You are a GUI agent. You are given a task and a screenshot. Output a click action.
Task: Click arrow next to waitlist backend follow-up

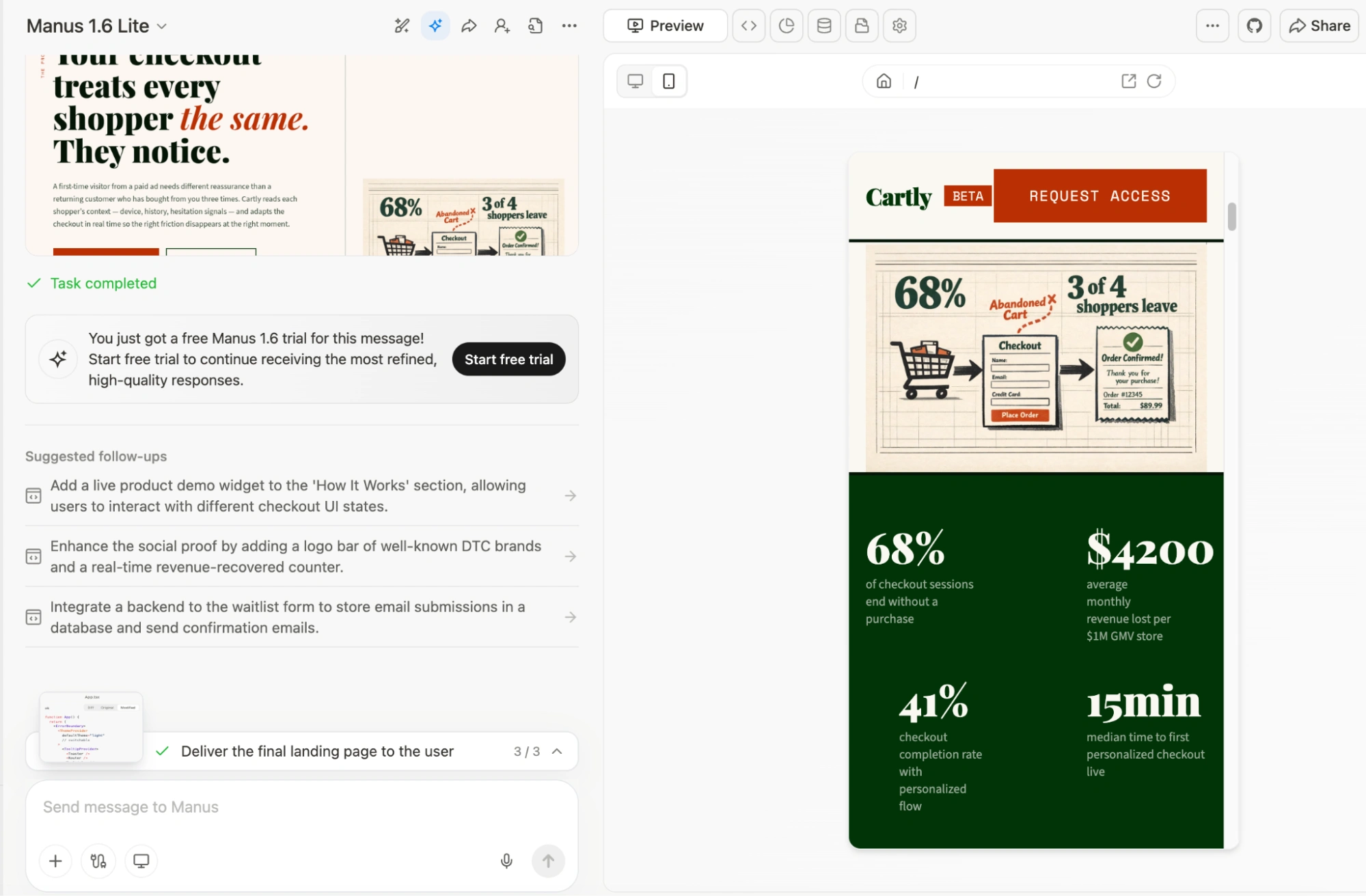(x=571, y=617)
